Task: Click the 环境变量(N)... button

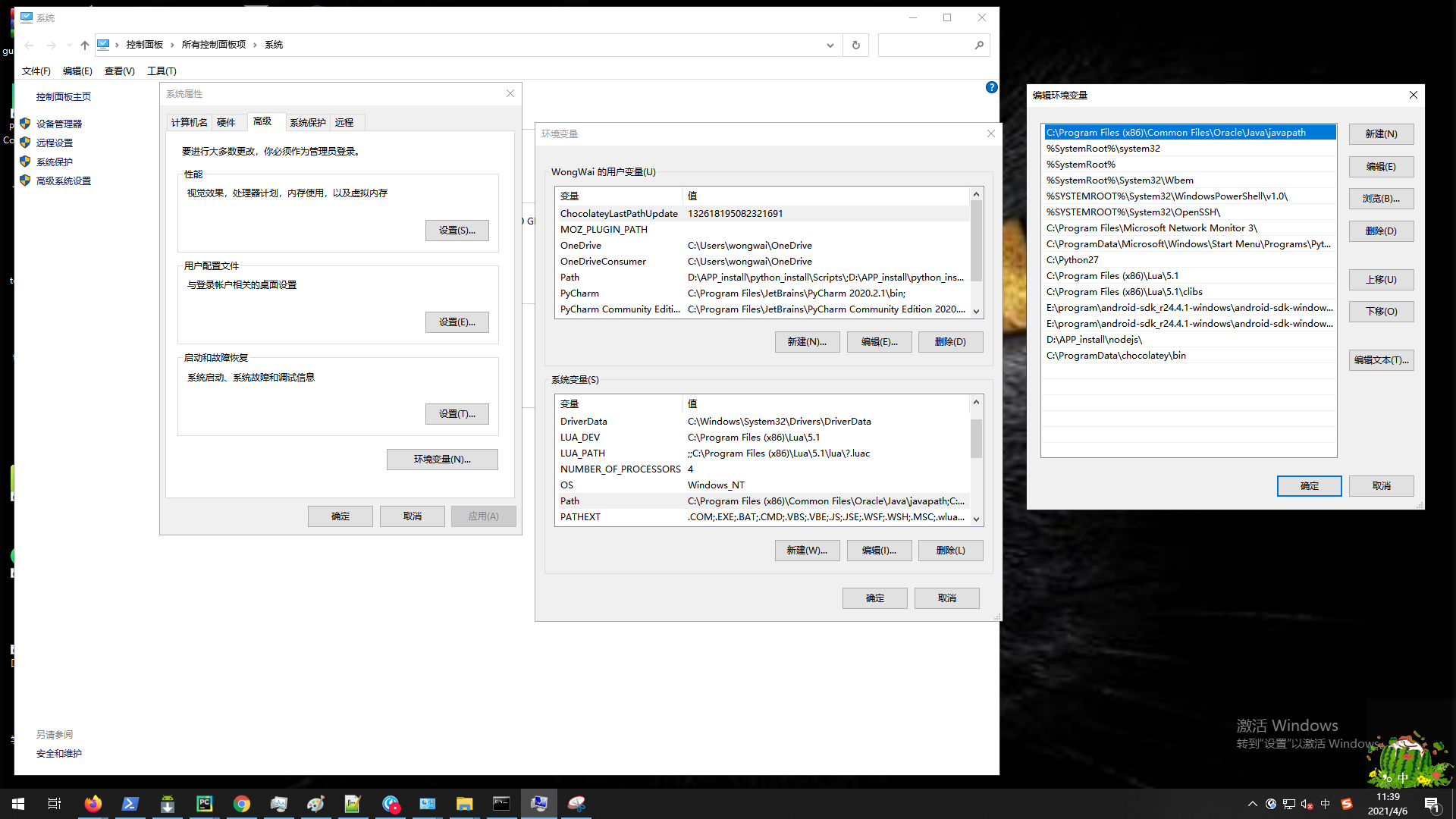Action: pyautogui.click(x=442, y=459)
